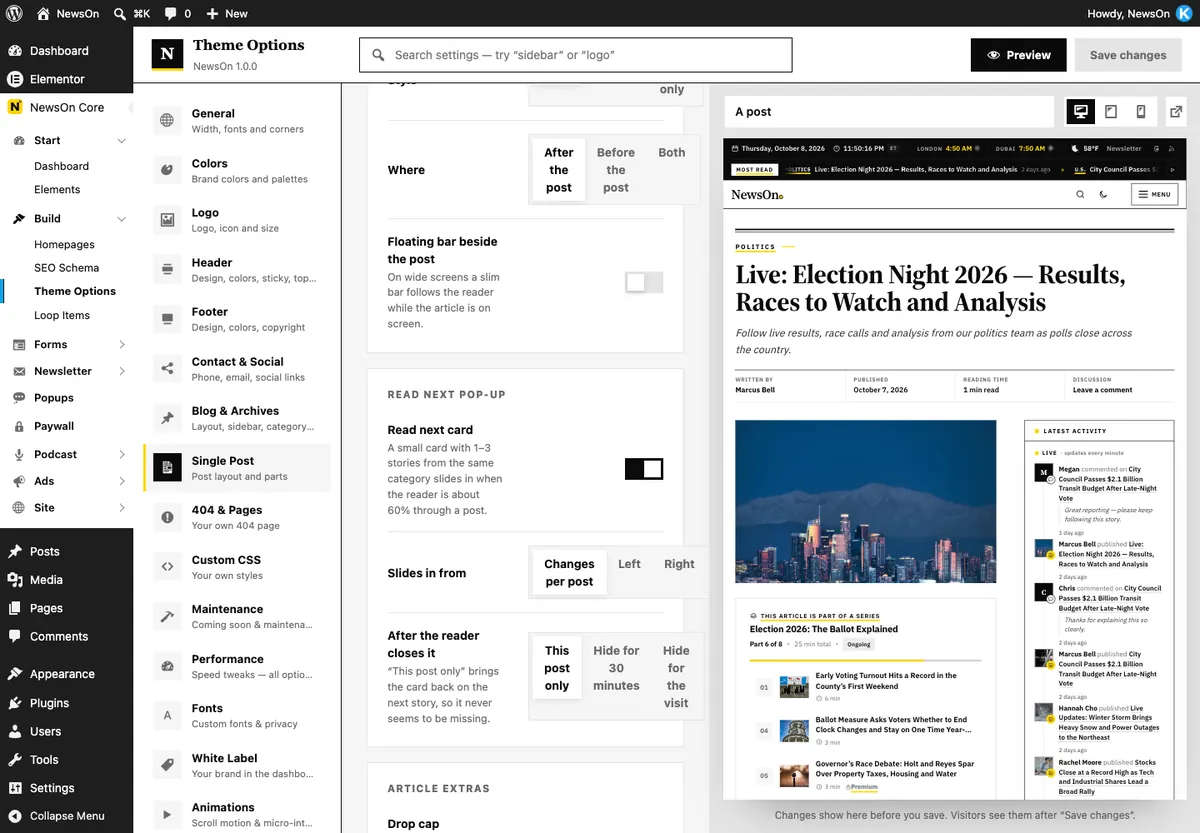Expand the Ads submenu
The width and height of the screenshot is (1200, 833).
click(x=122, y=482)
